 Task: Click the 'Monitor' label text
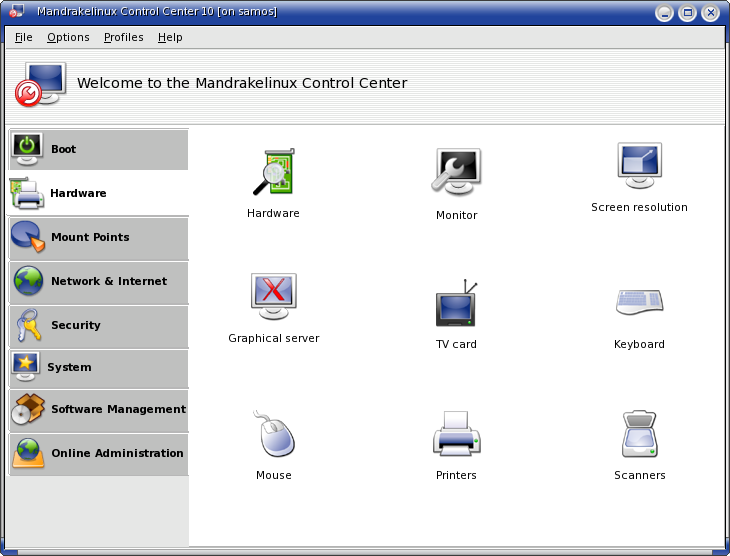click(x=456, y=215)
